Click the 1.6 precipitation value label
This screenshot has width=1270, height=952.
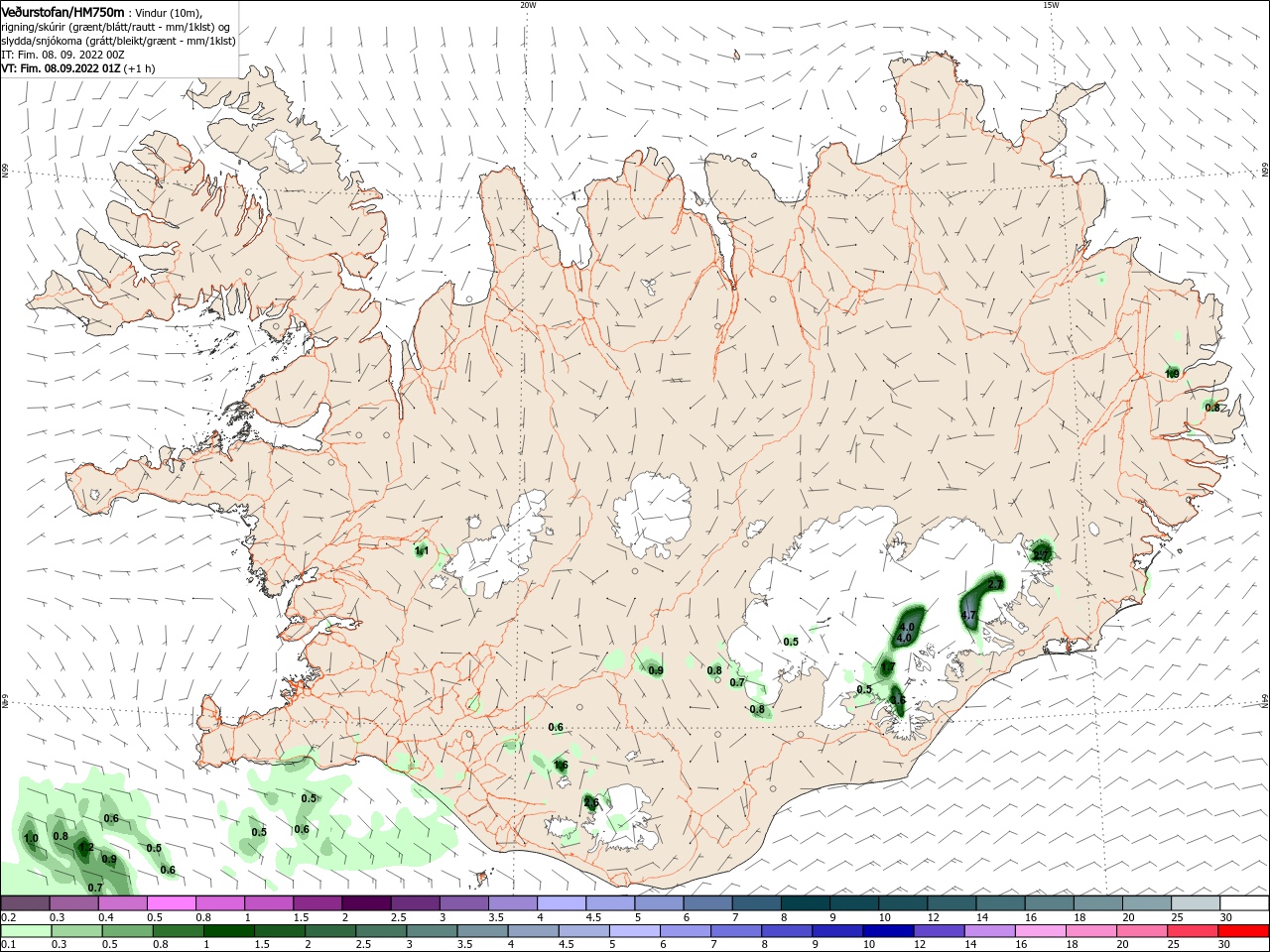(561, 766)
